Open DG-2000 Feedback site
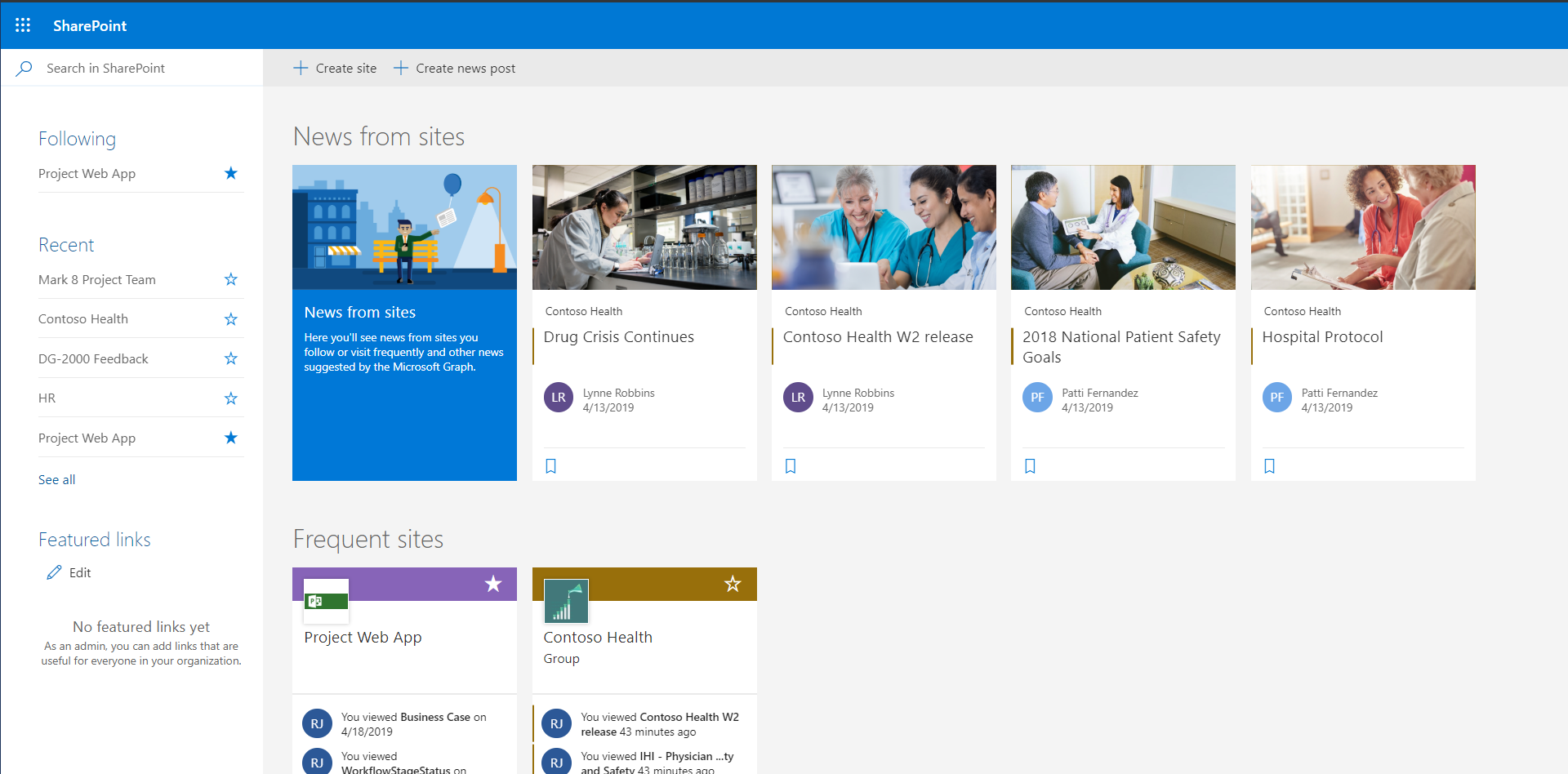This screenshot has height=774, width=1568. (93, 358)
